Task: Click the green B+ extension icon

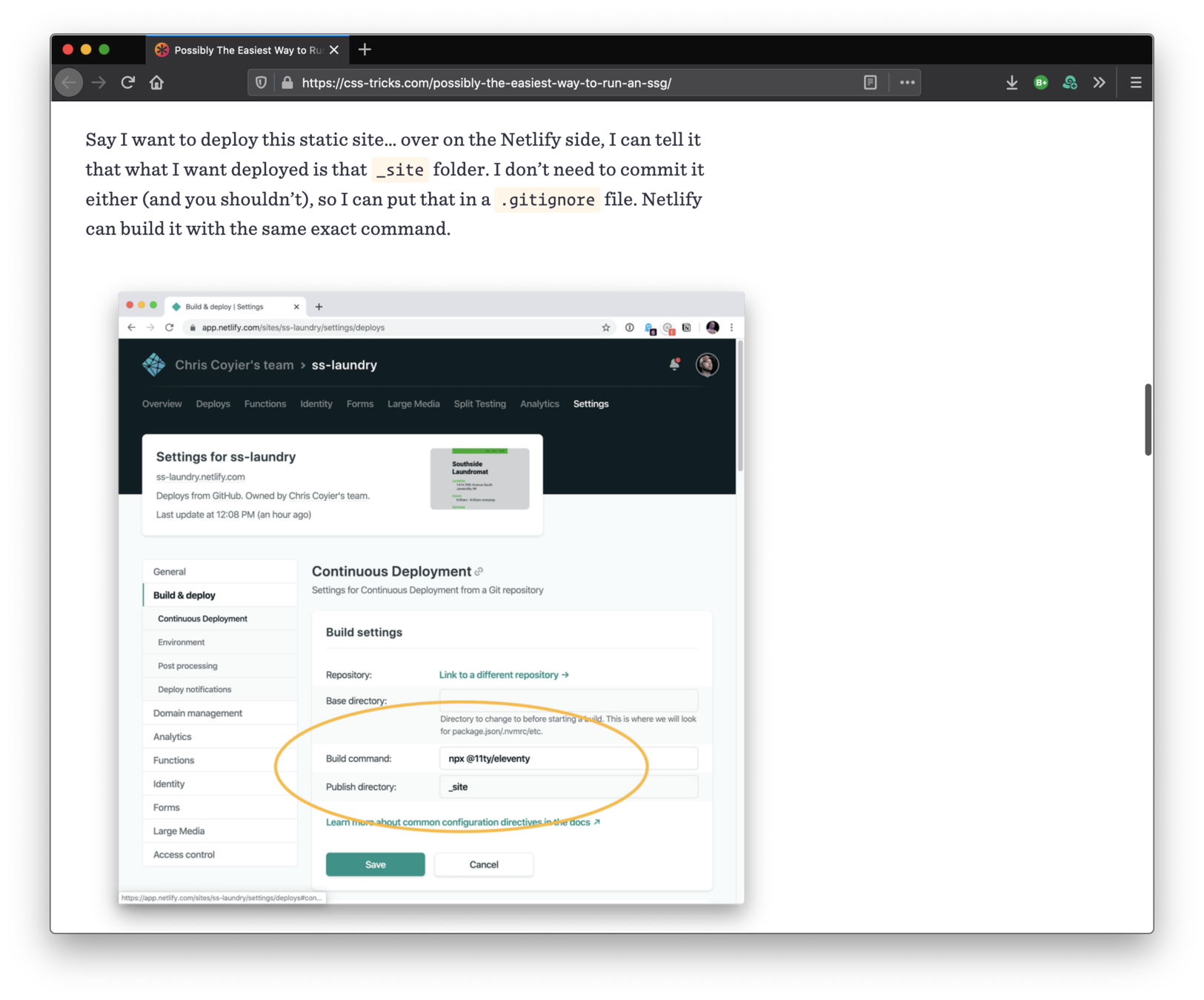Action: click(1040, 82)
